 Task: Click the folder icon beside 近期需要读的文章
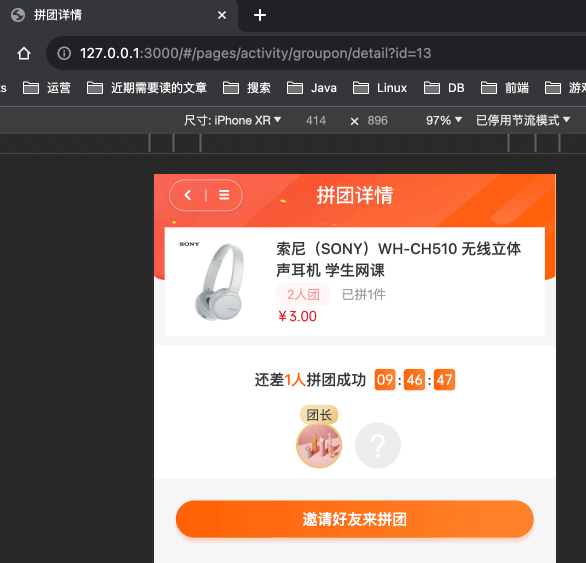pos(95,88)
